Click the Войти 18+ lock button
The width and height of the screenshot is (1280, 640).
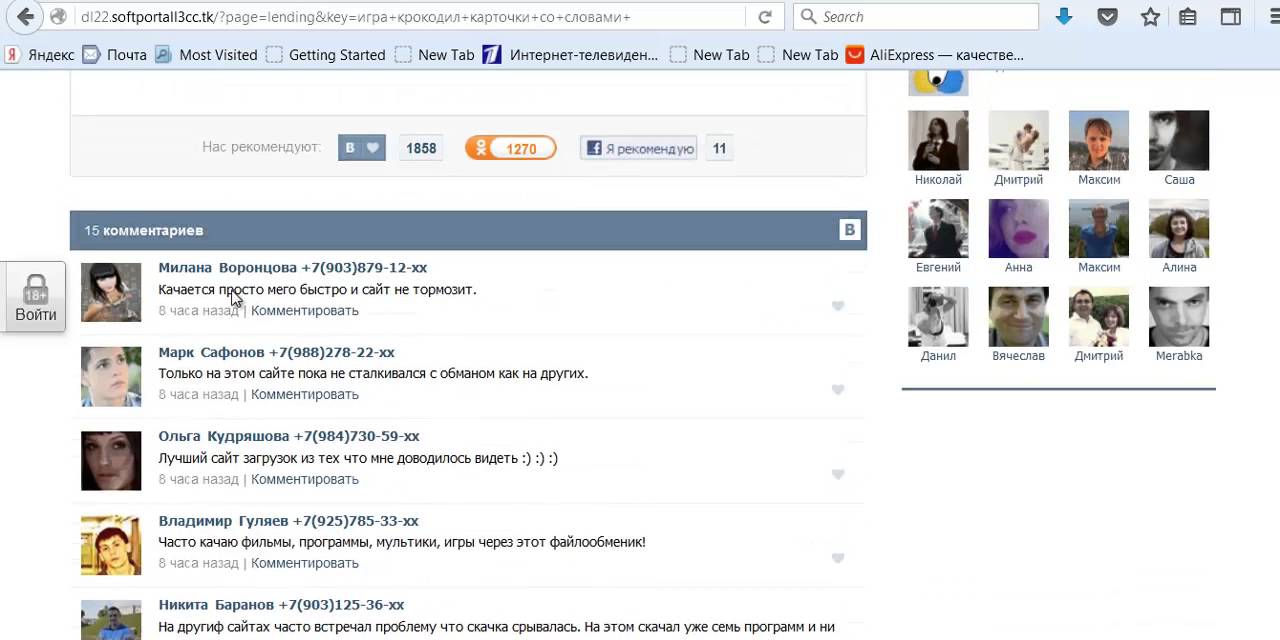coord(35,297)
